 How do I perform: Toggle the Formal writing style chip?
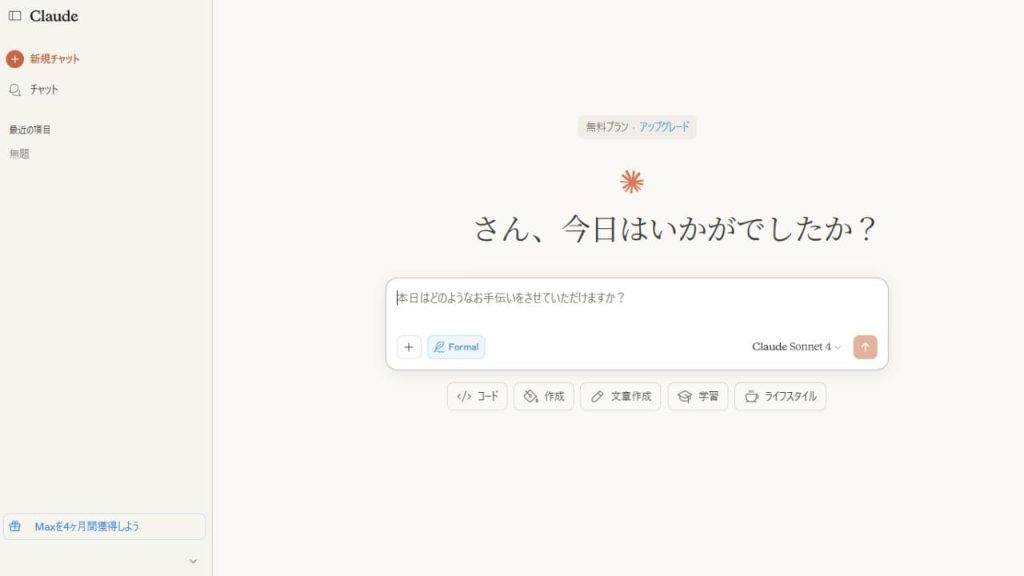456,347
